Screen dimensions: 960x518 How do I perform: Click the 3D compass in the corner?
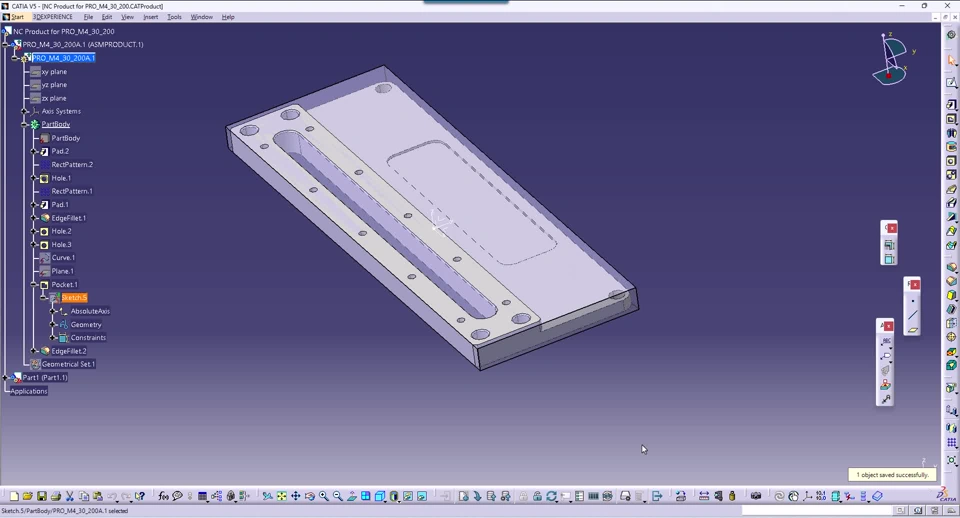pos(891,60)
